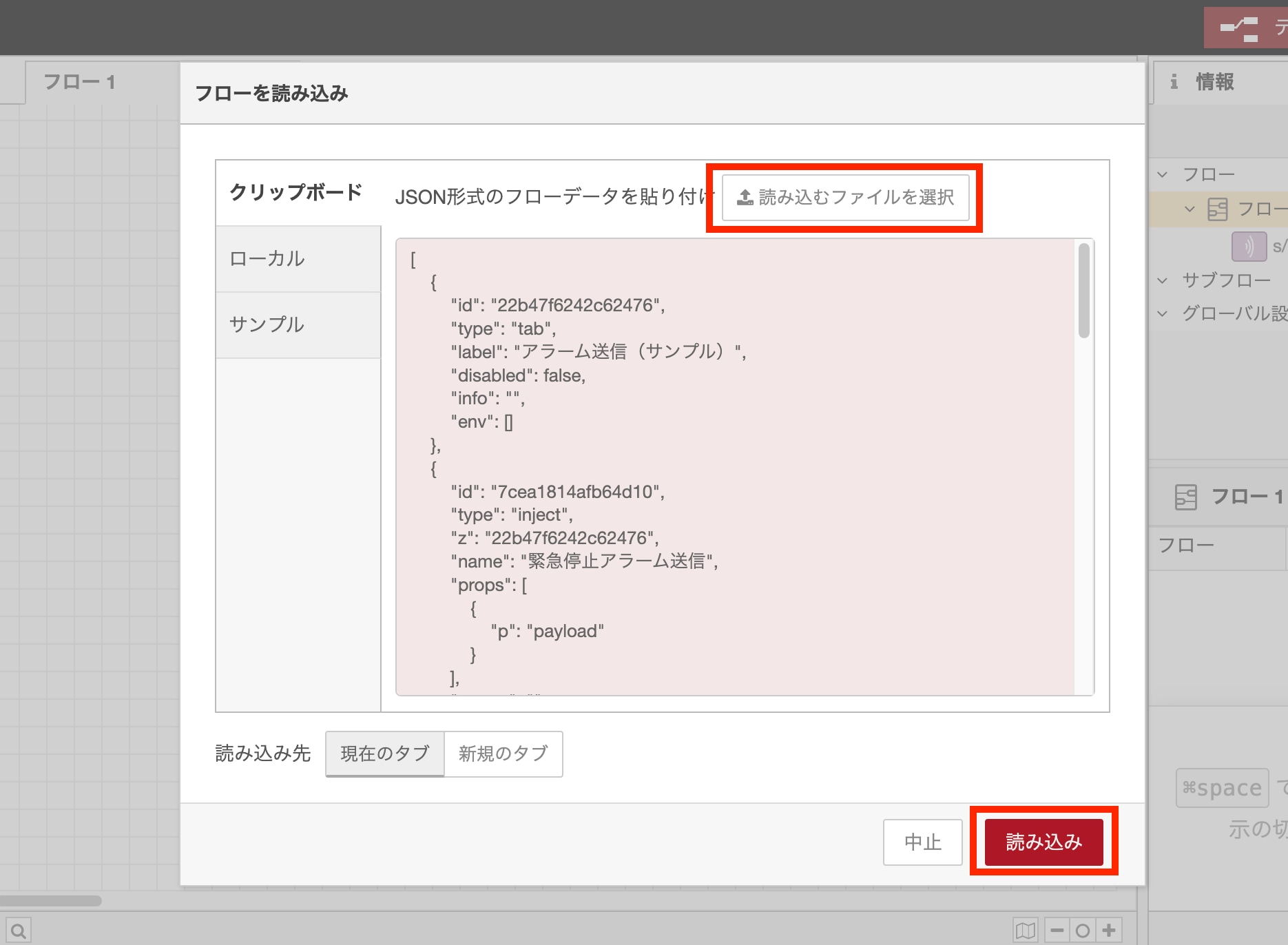Click the upload icon inside file select button
The height and width of the screenshot is (945, 1288).
click(745, 198)
